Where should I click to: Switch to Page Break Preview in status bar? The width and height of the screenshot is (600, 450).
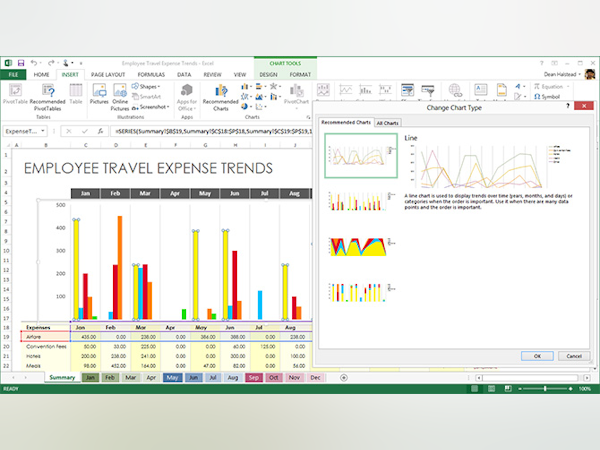(508, 388)
